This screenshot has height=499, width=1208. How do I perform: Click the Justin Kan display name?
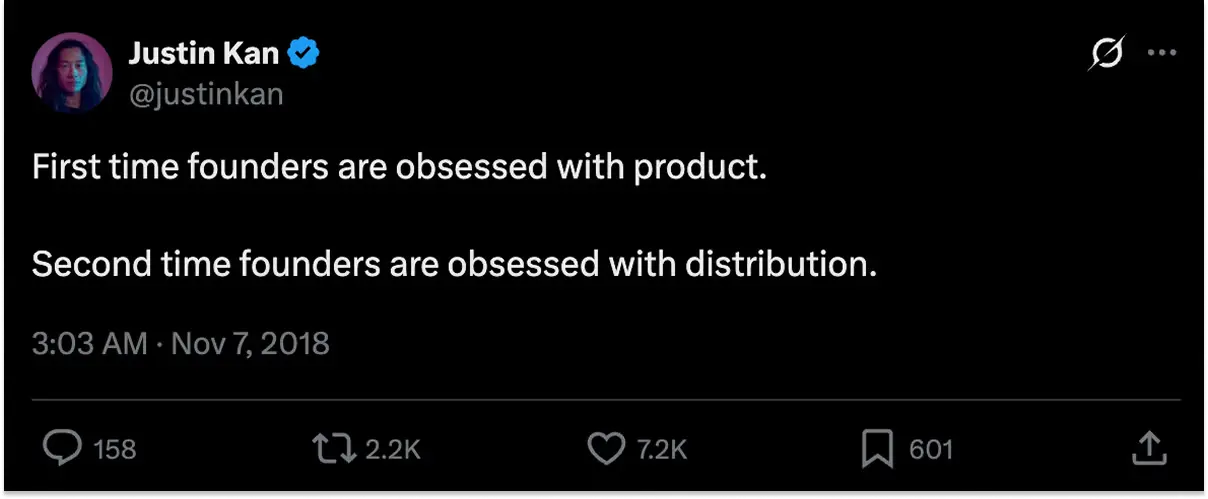203,54
